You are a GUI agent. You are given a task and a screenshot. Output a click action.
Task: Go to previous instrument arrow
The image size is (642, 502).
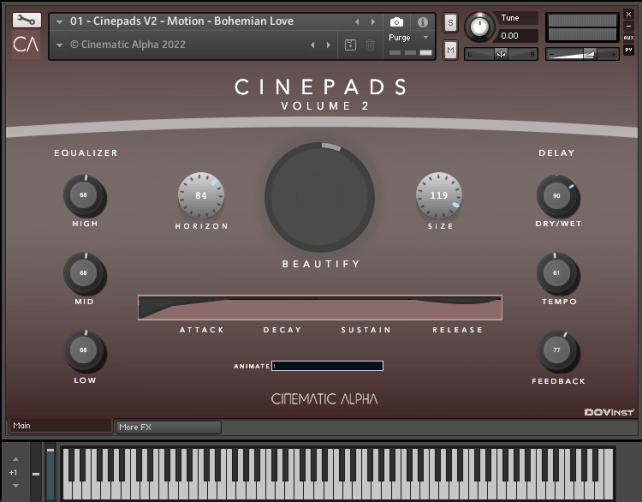click(x=357, y=22)
